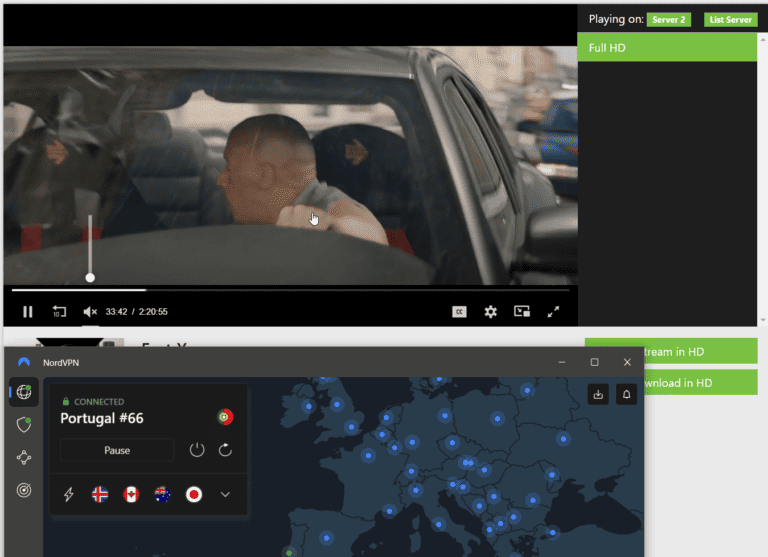Open NordVPN Dark Web Monitor target icon

[24, 490]
